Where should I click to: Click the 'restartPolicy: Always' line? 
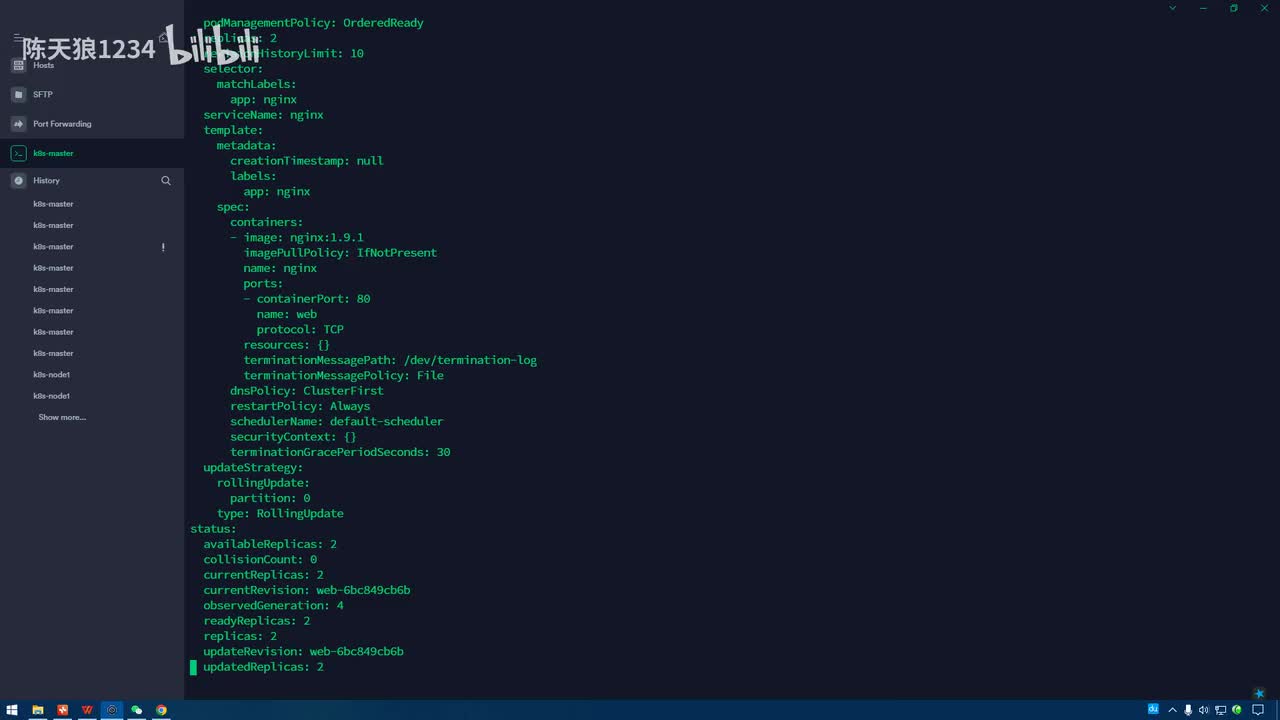point(300,406)
